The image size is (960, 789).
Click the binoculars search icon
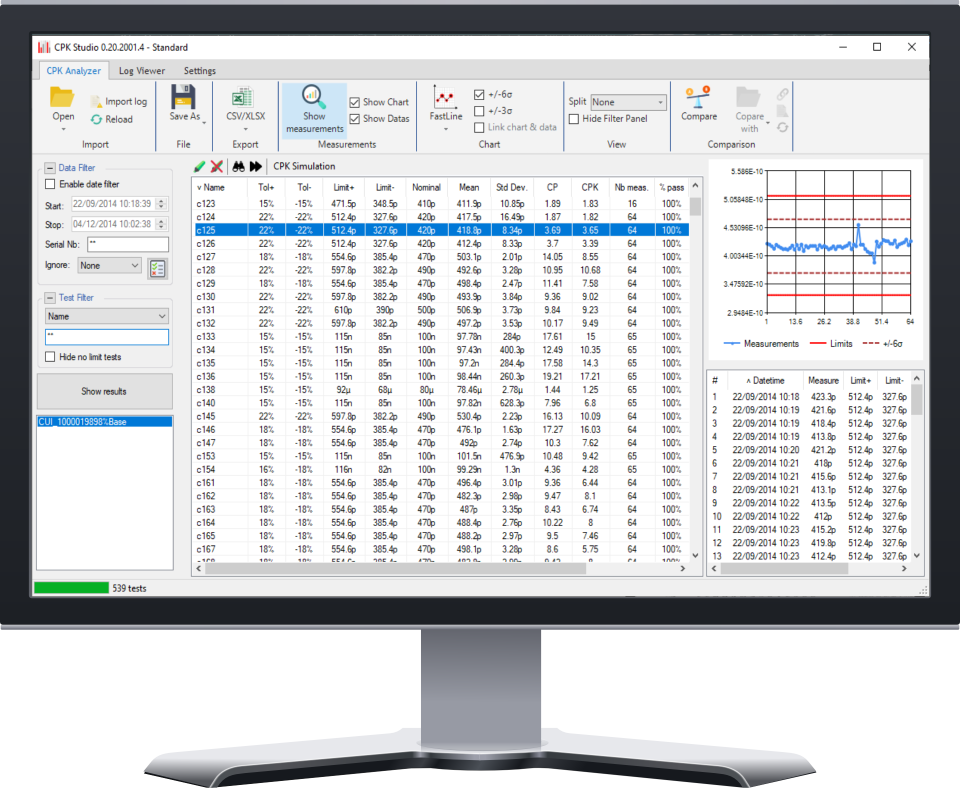(x=238, y=166)
